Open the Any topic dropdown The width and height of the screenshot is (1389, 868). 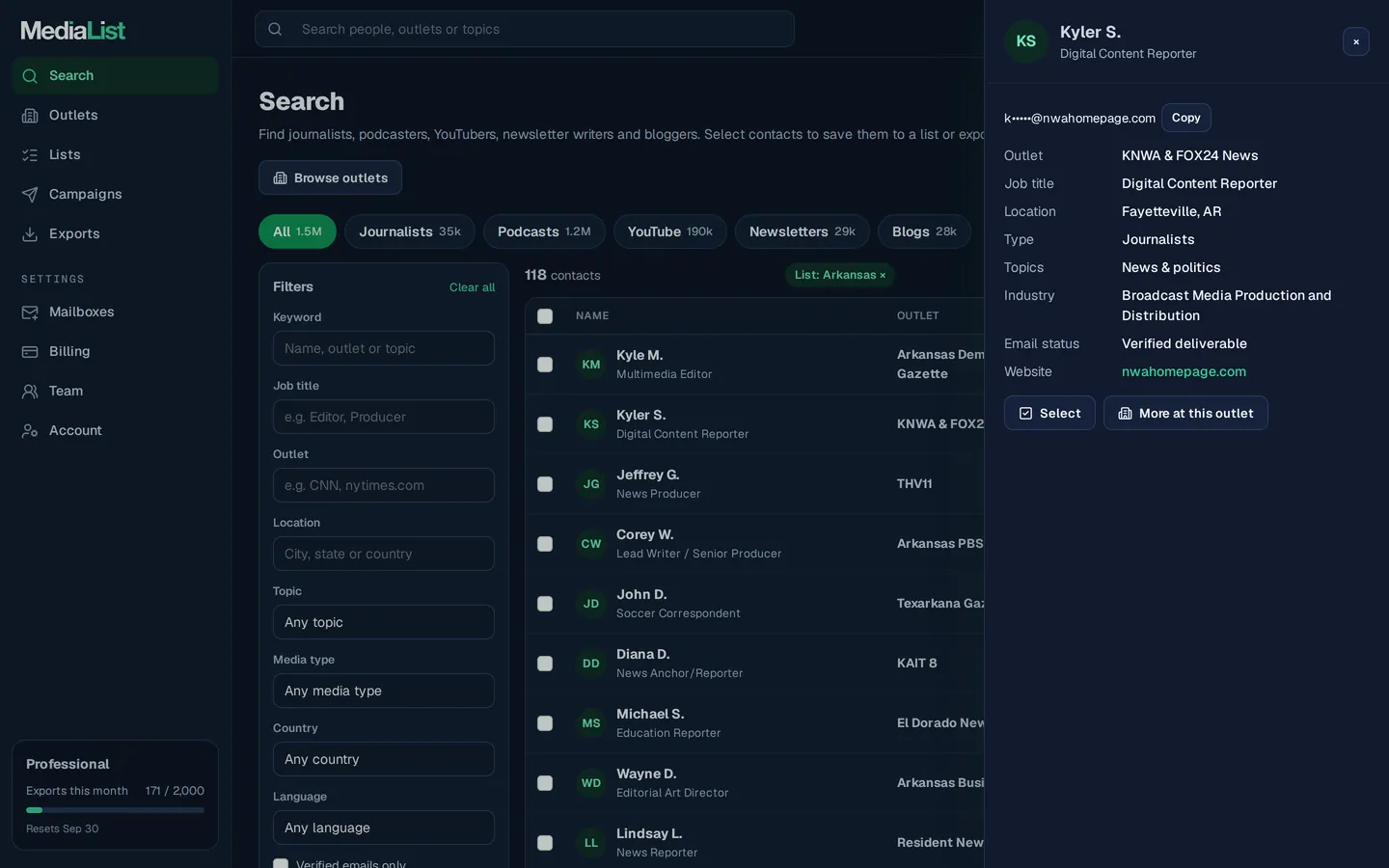coord(384,622)
